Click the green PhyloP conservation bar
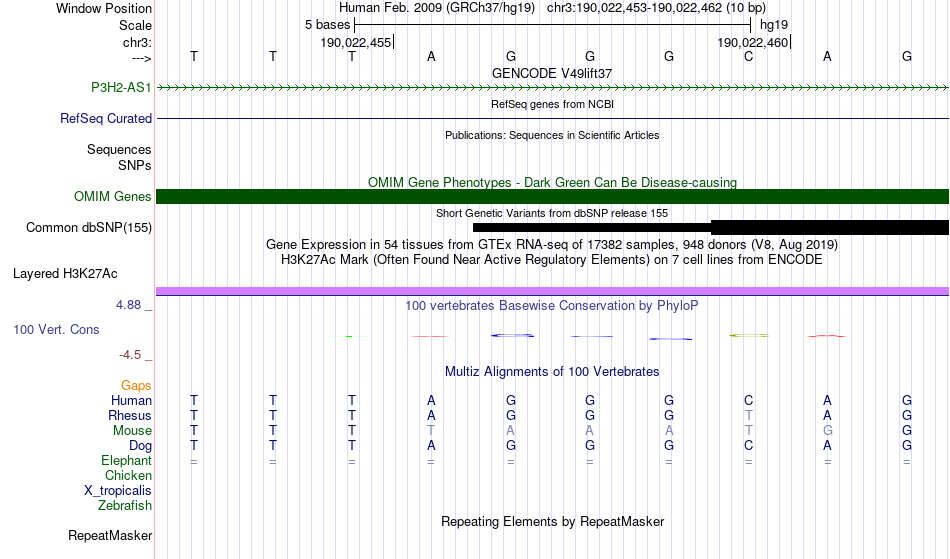The width and height of the screenshot is (950, 559). tap(350, 336)
